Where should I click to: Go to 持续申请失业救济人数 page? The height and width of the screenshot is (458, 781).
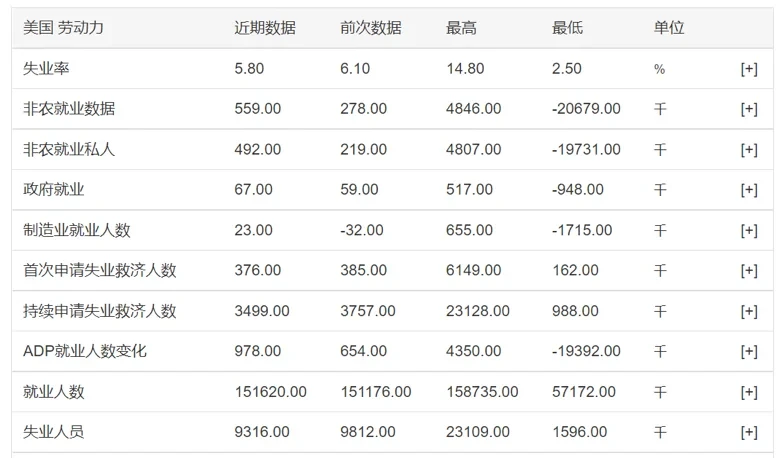[100, 311]
